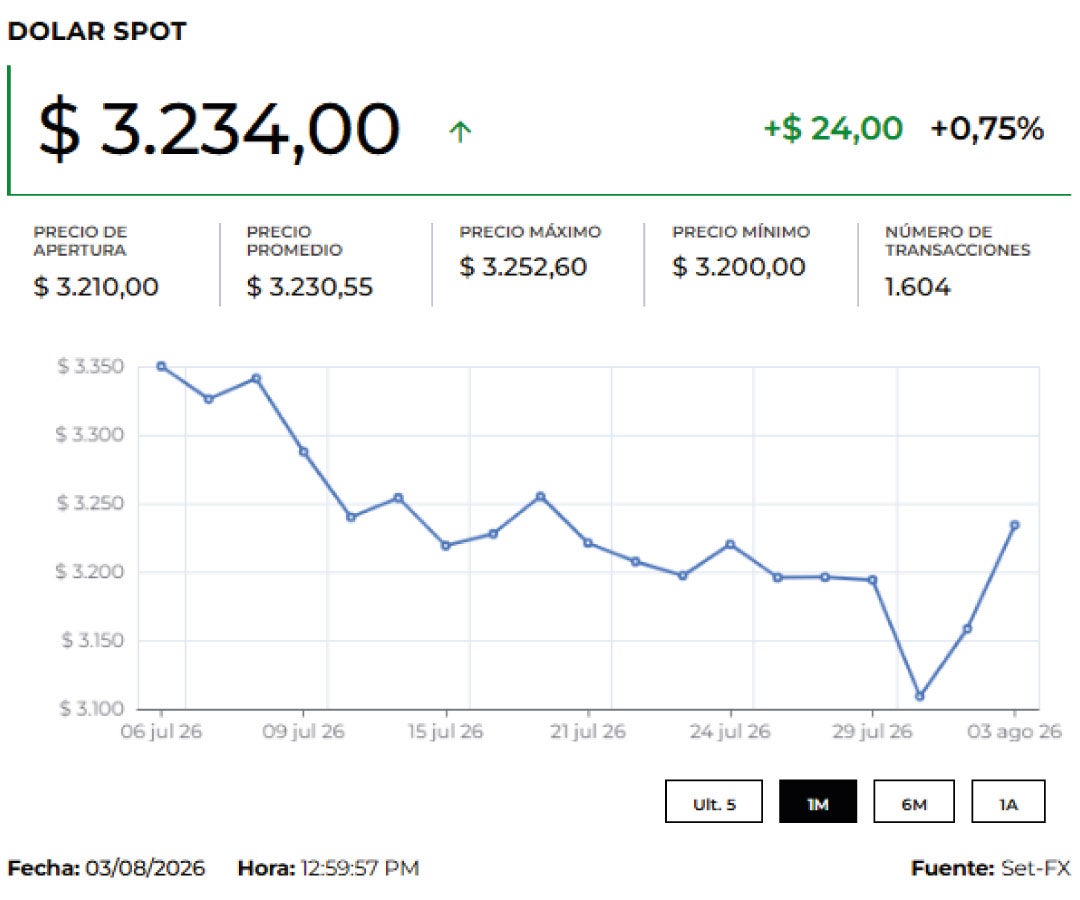Click the data point above 29 jul 26
This screenshot has height=900, width=1080.
873,580
